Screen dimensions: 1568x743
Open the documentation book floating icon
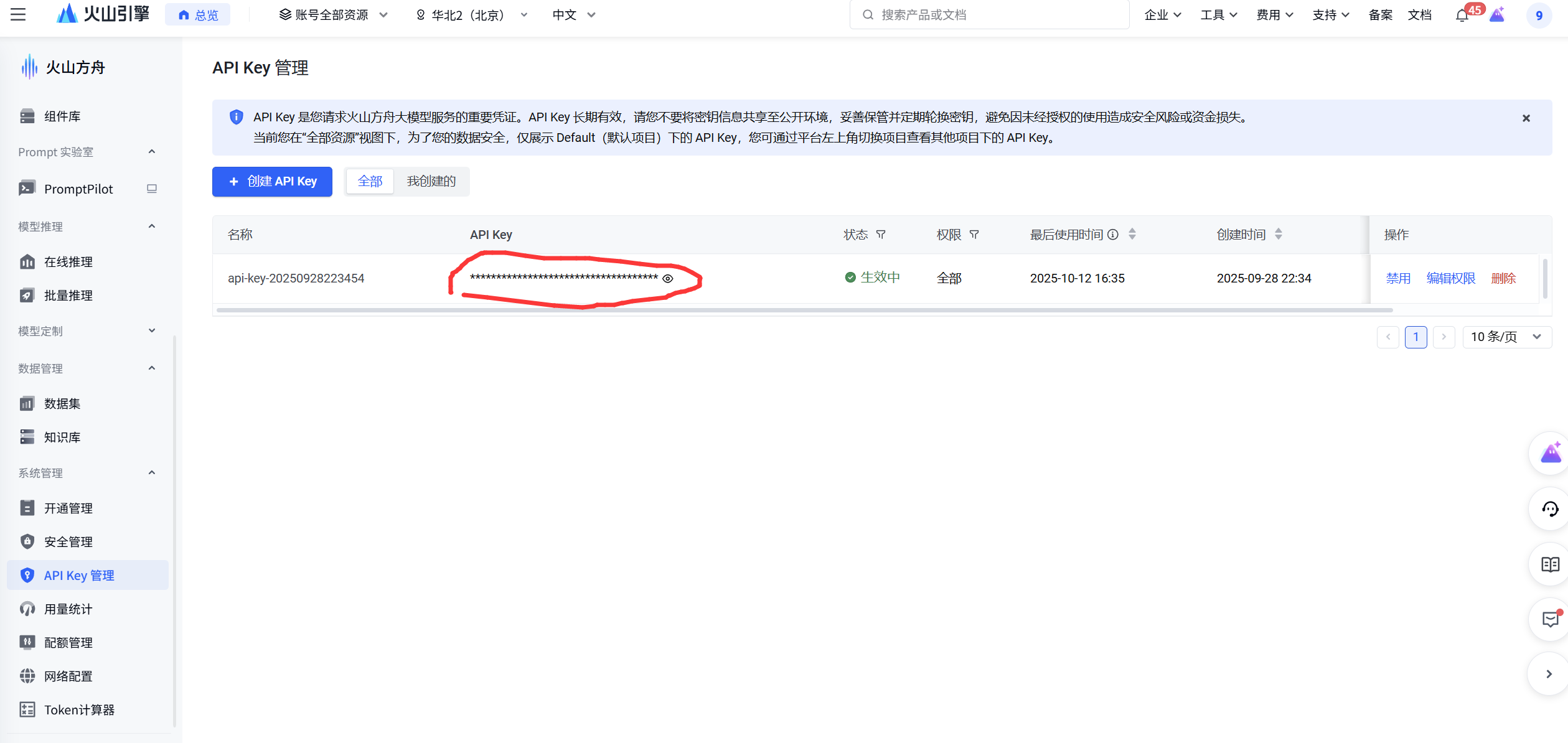pos(1549,564)
